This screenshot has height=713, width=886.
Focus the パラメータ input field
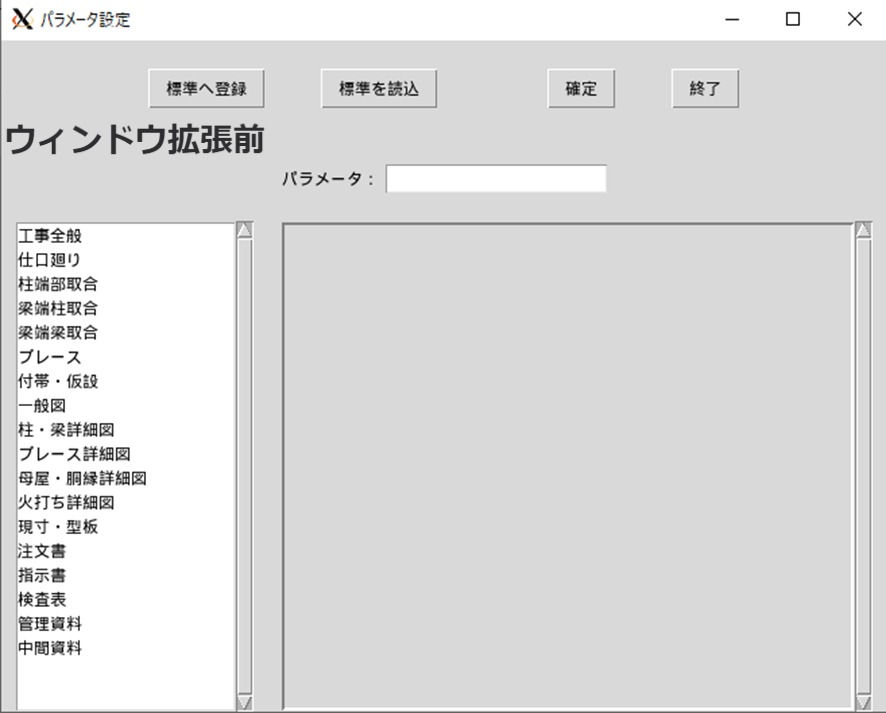coord(496,179)
